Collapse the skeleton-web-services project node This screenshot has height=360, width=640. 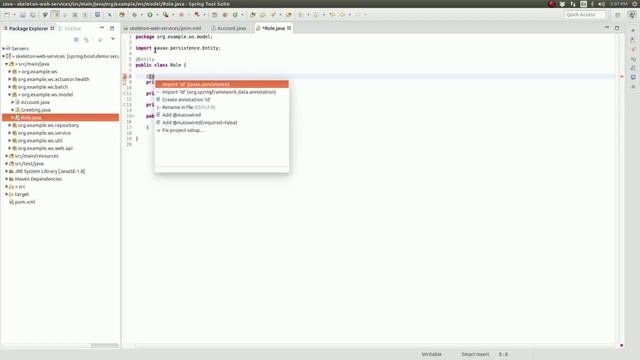4,56
